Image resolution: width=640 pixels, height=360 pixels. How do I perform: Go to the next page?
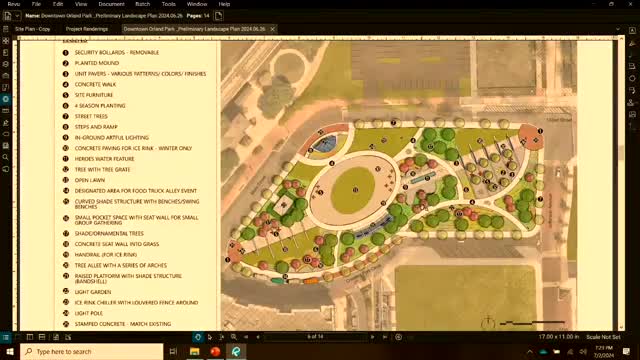pos(373,337)
